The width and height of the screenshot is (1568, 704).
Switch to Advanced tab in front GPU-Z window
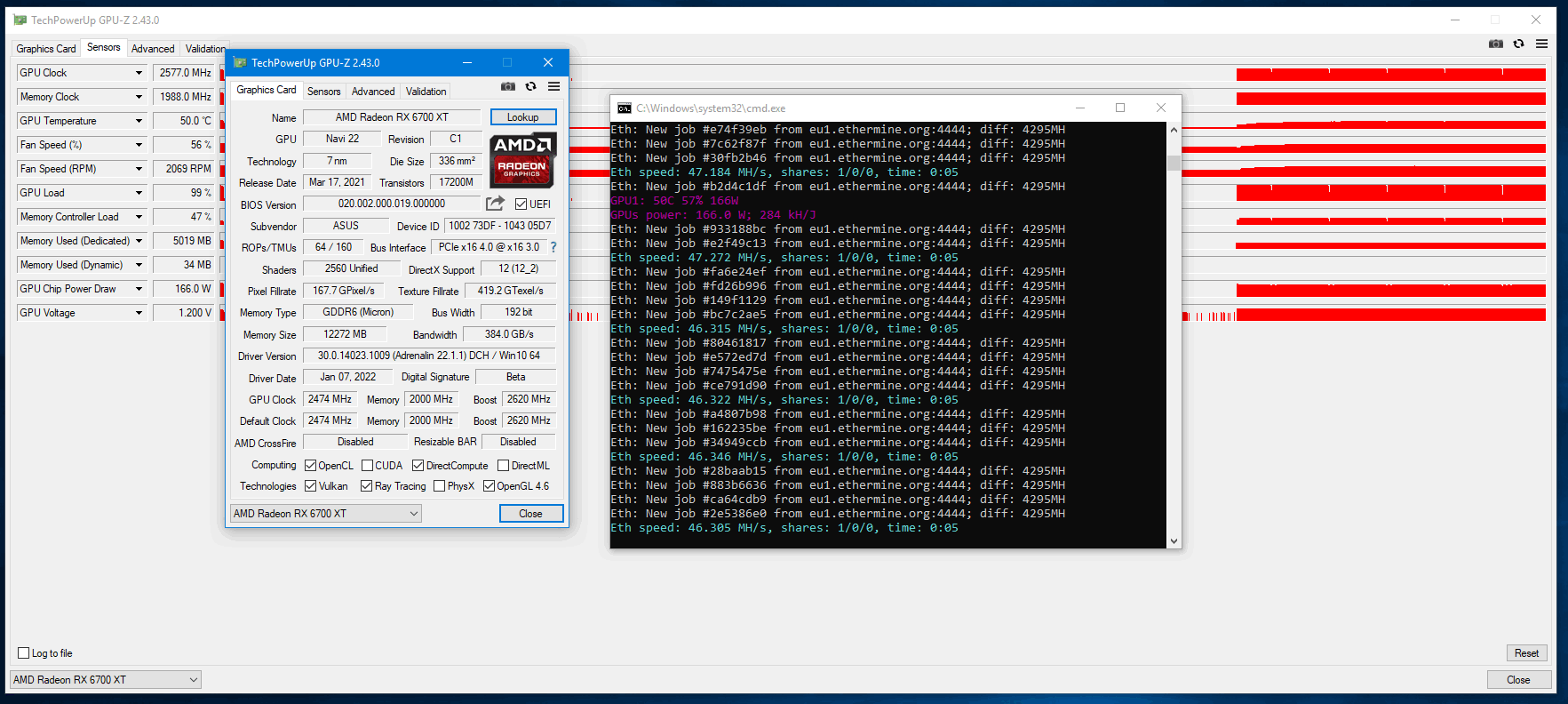373,92
